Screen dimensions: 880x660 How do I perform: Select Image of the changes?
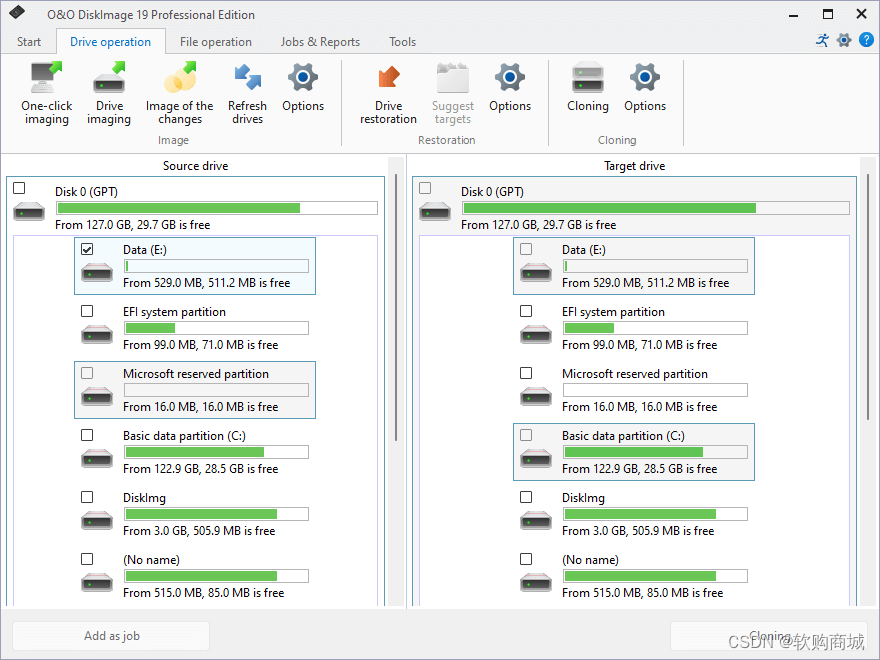tap(180, 94)
